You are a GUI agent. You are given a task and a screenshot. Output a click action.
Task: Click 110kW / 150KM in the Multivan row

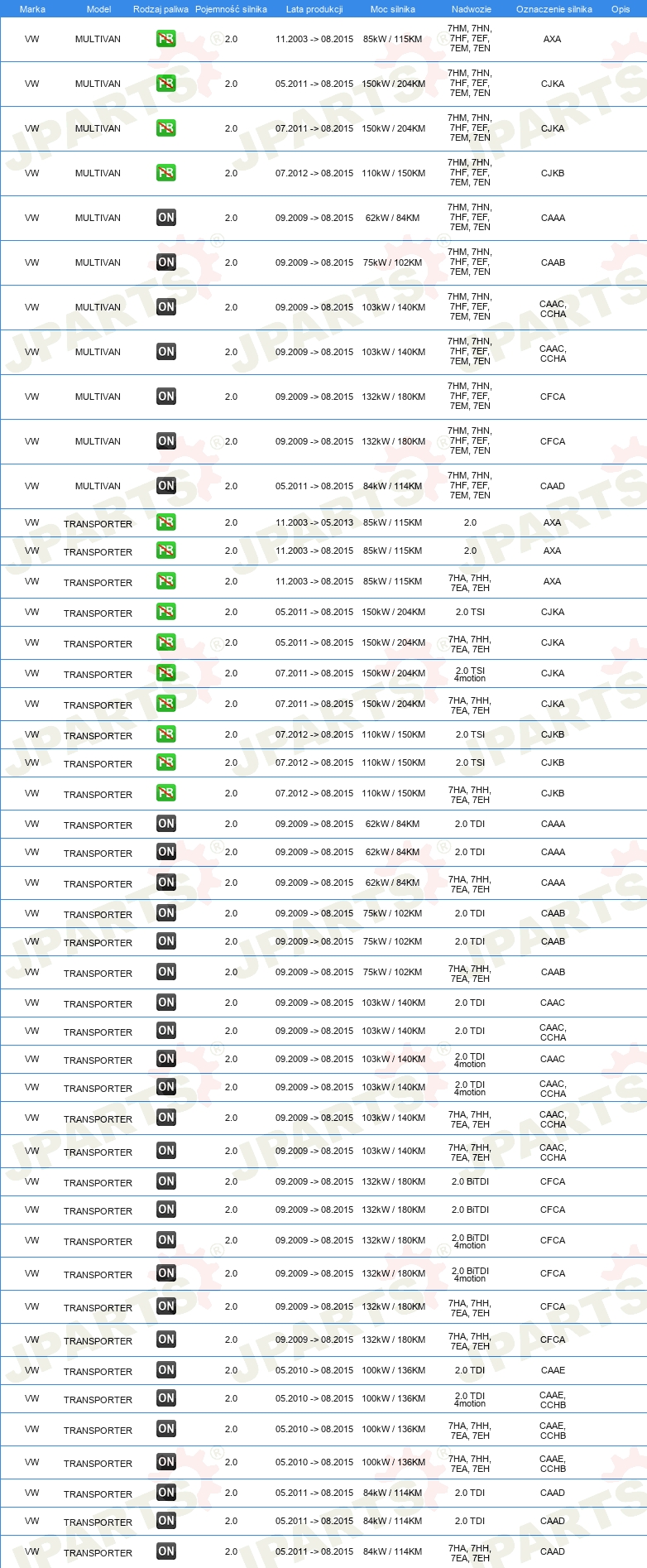pyautogui.click(x=394, y=173)
